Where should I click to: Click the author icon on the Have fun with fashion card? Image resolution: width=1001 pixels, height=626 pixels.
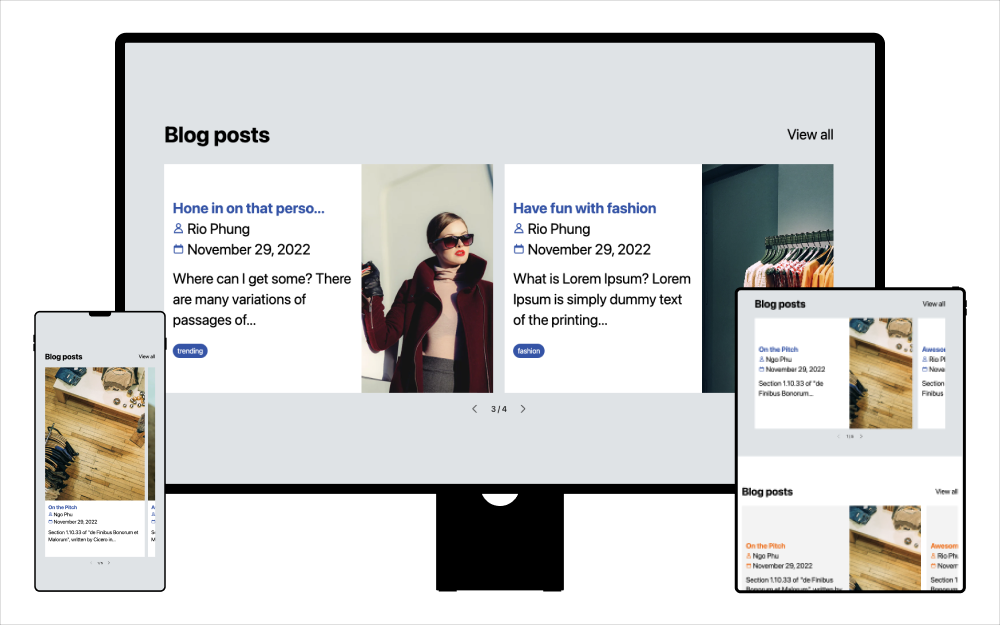click(x=519, y=229)
